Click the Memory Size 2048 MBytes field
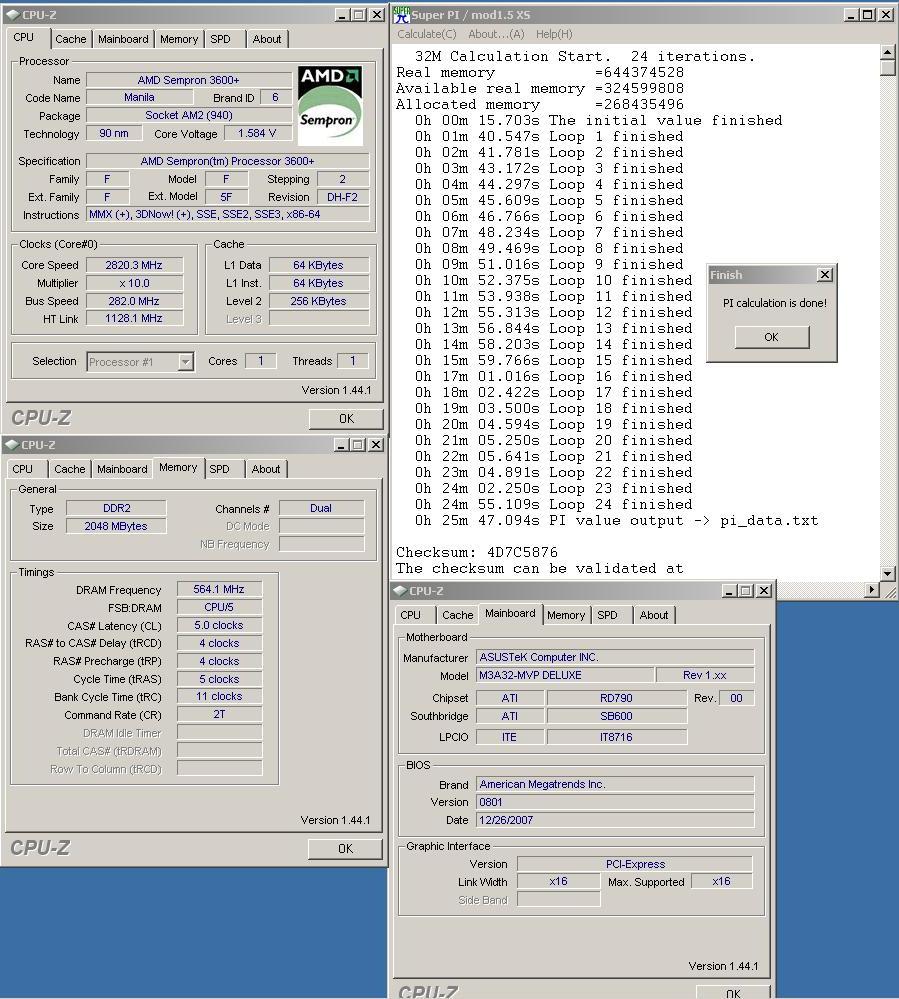Viewport: 899px width, 999px height. click(116, 526)
